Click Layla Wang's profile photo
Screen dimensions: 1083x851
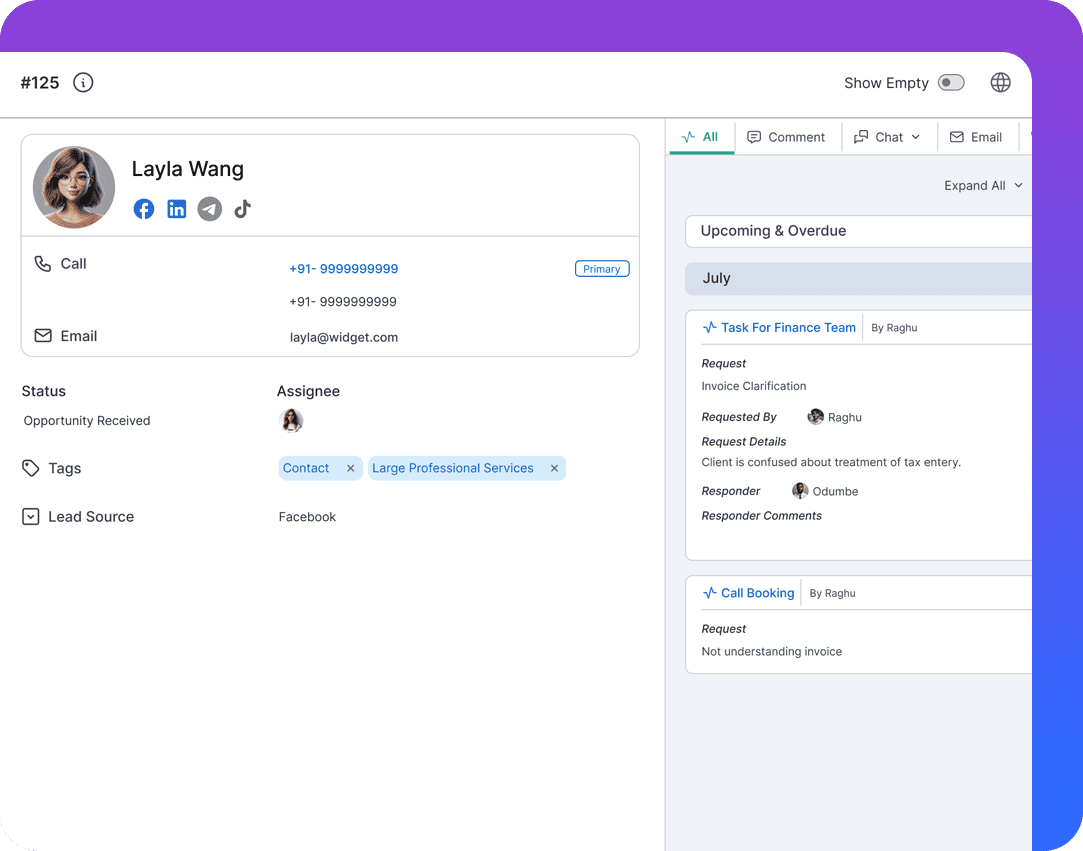[74, 187]
